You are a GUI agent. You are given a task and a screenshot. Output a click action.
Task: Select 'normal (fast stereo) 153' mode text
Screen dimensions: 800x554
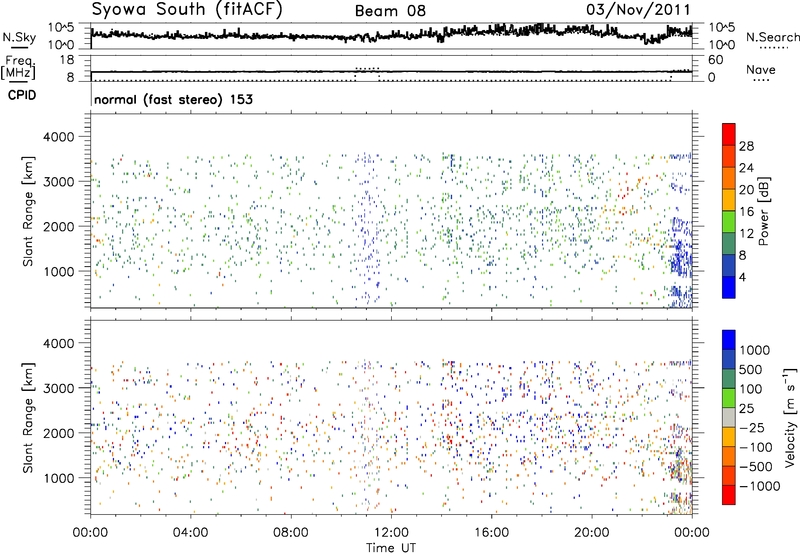pyautogui.click(x=173, y=99)
